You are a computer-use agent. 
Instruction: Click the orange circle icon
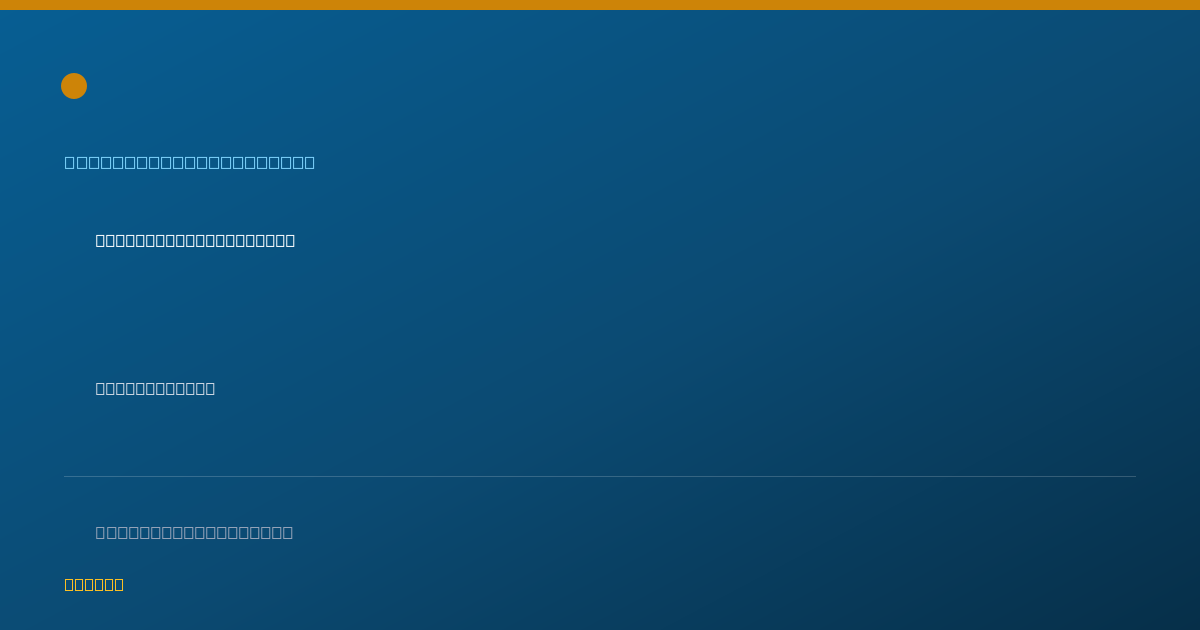point(74,86)
